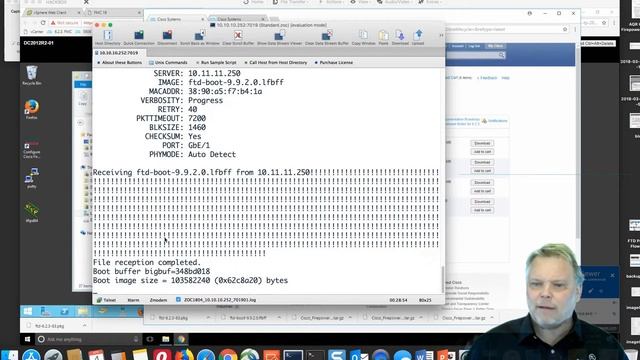Open Configure Cisco desktop shortcut
This screenshot has height=360, width=640.
coord(31,150)
